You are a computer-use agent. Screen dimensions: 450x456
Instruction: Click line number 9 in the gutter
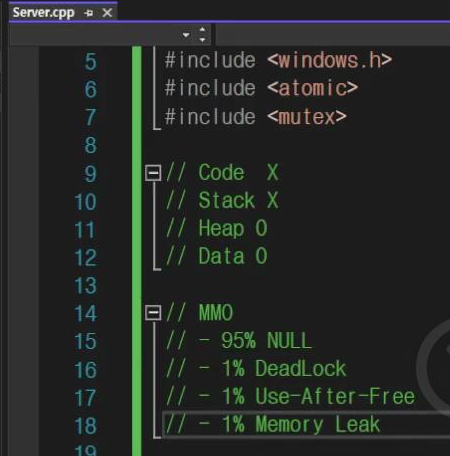[x=90, y=174]
